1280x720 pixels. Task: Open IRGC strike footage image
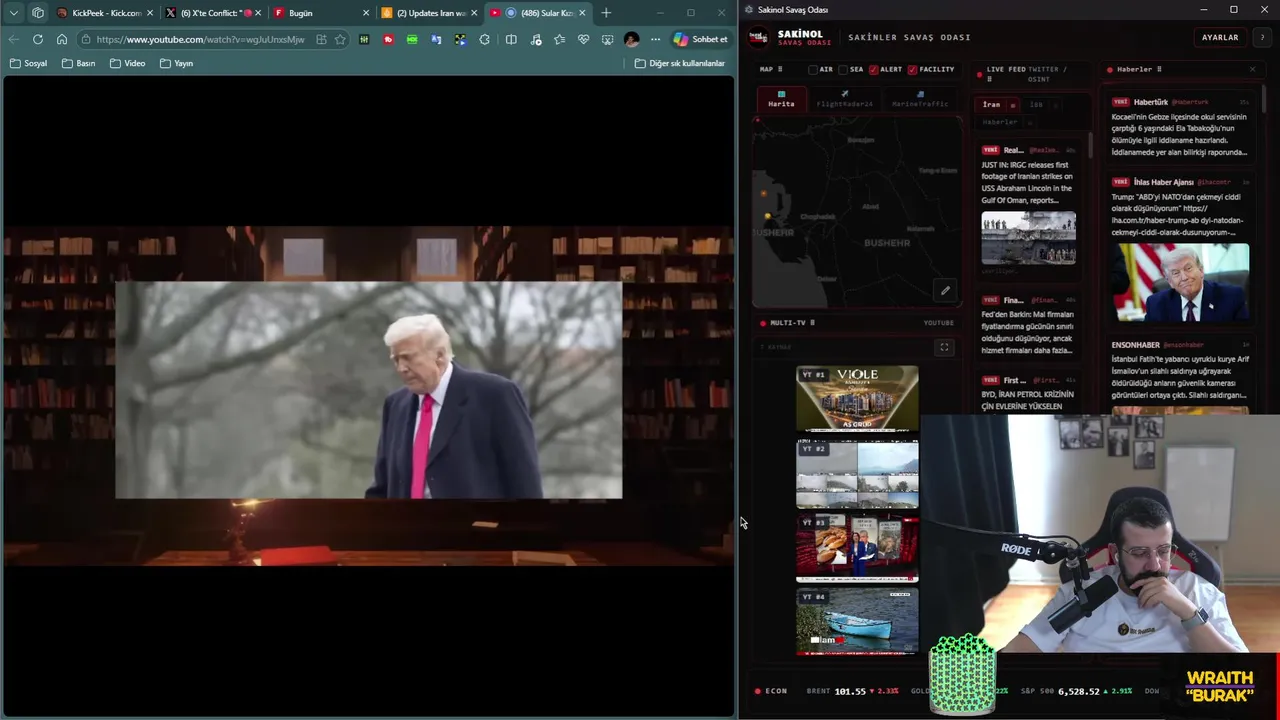click(x=1028, y=237)
